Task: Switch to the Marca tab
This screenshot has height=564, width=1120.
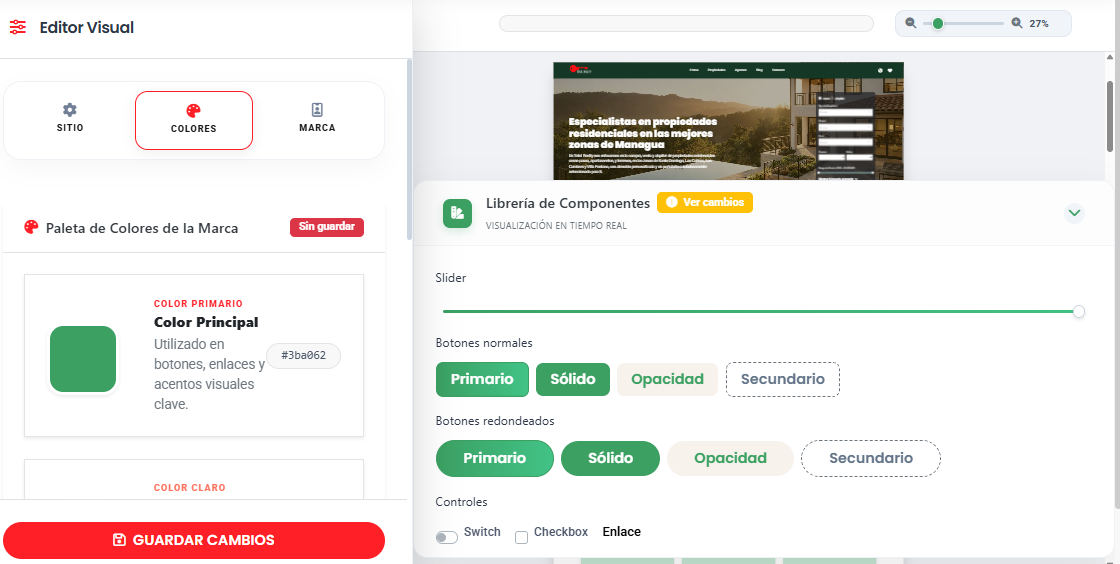Action: [317, 119]
